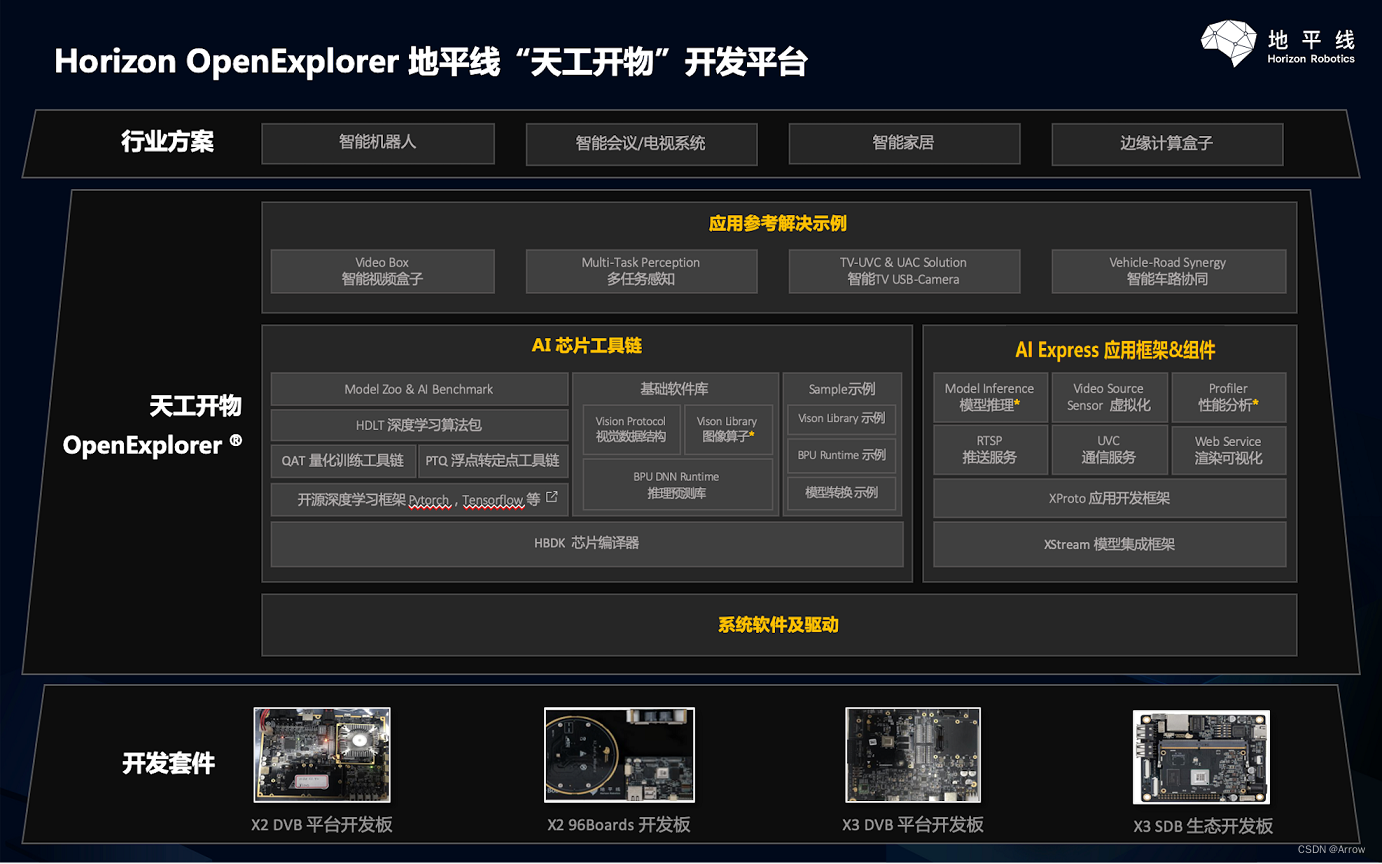
Task: Select TV-UVC & UAC Solution box
Action: pyautogui.click(x=904, y=271)
